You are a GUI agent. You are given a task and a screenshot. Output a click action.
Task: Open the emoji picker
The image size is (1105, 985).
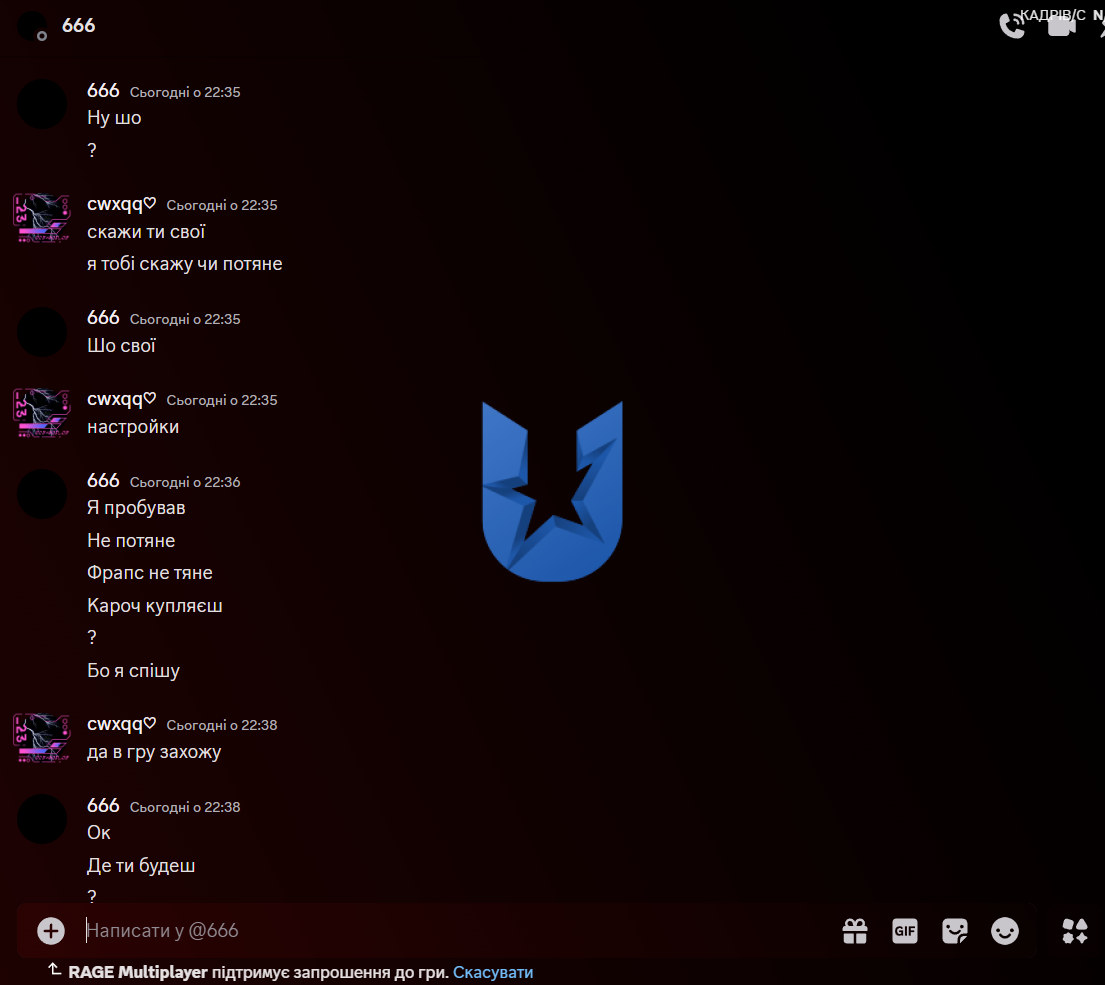point(1005,931)
